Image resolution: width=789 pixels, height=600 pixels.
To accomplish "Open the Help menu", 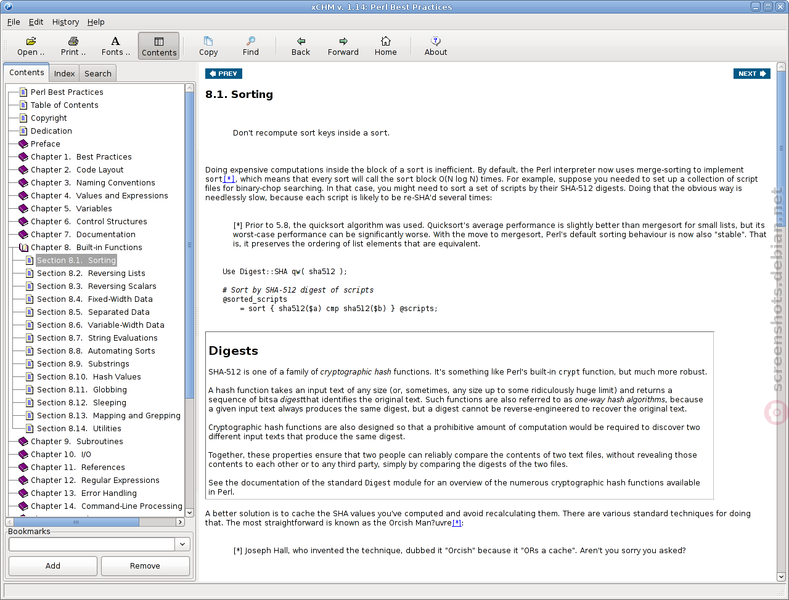I will pyautogui.click(x=96, y=22).
